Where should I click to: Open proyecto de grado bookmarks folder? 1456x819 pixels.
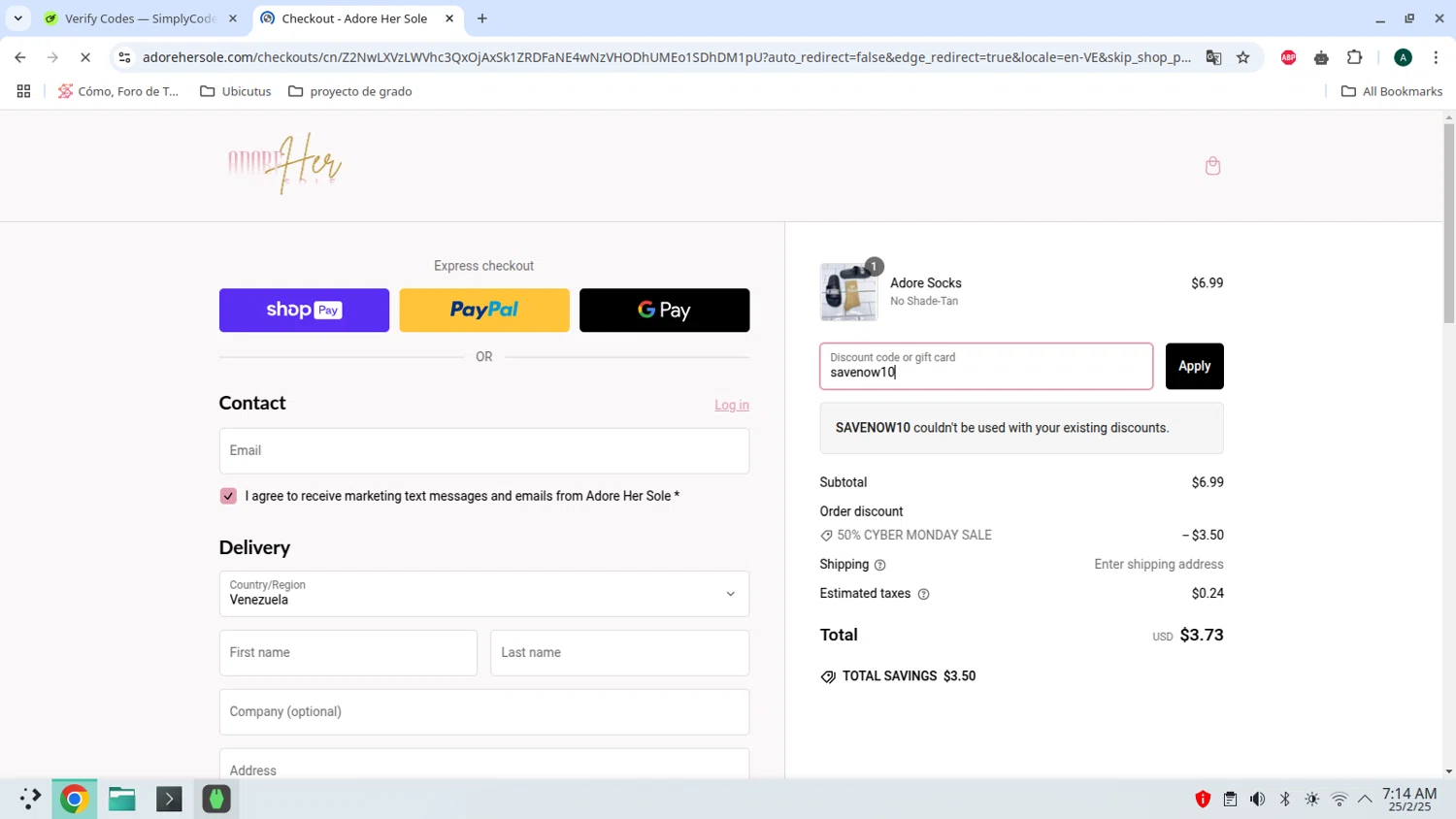click(350, 91)
